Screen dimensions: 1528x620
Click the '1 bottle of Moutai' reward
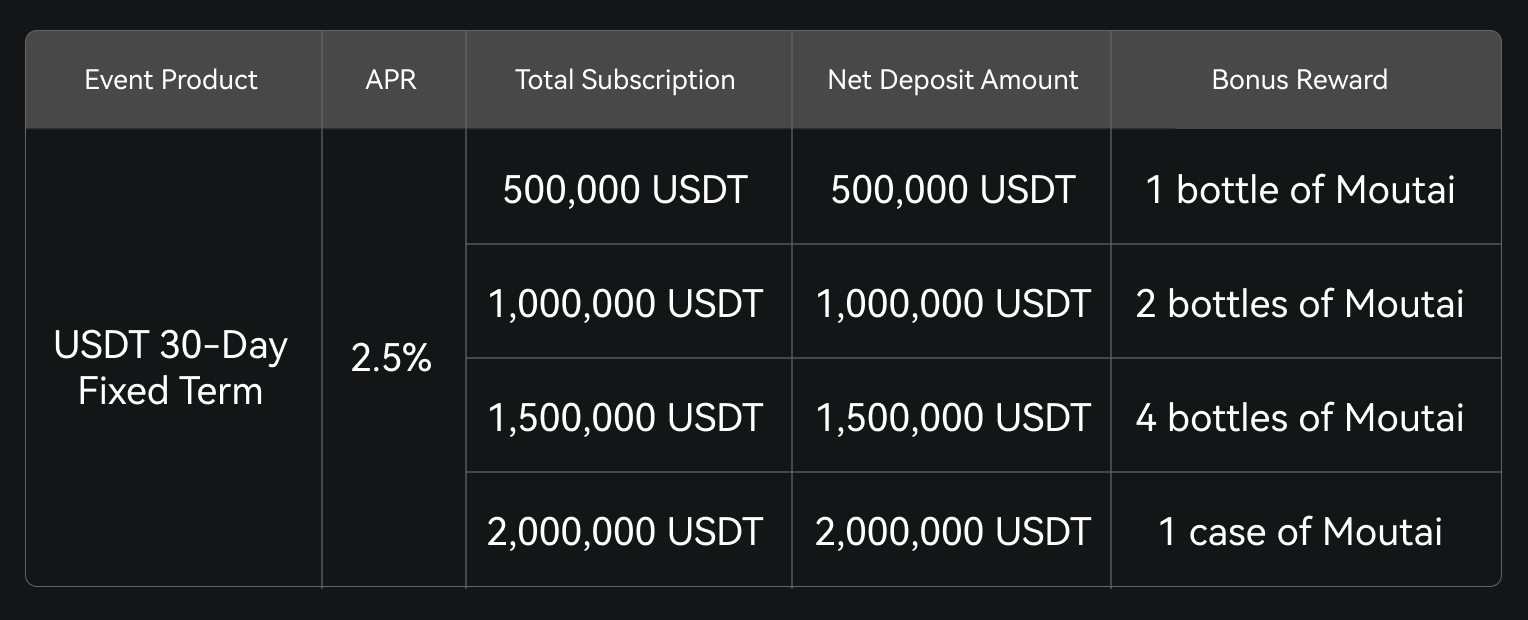click(1299, 189)
